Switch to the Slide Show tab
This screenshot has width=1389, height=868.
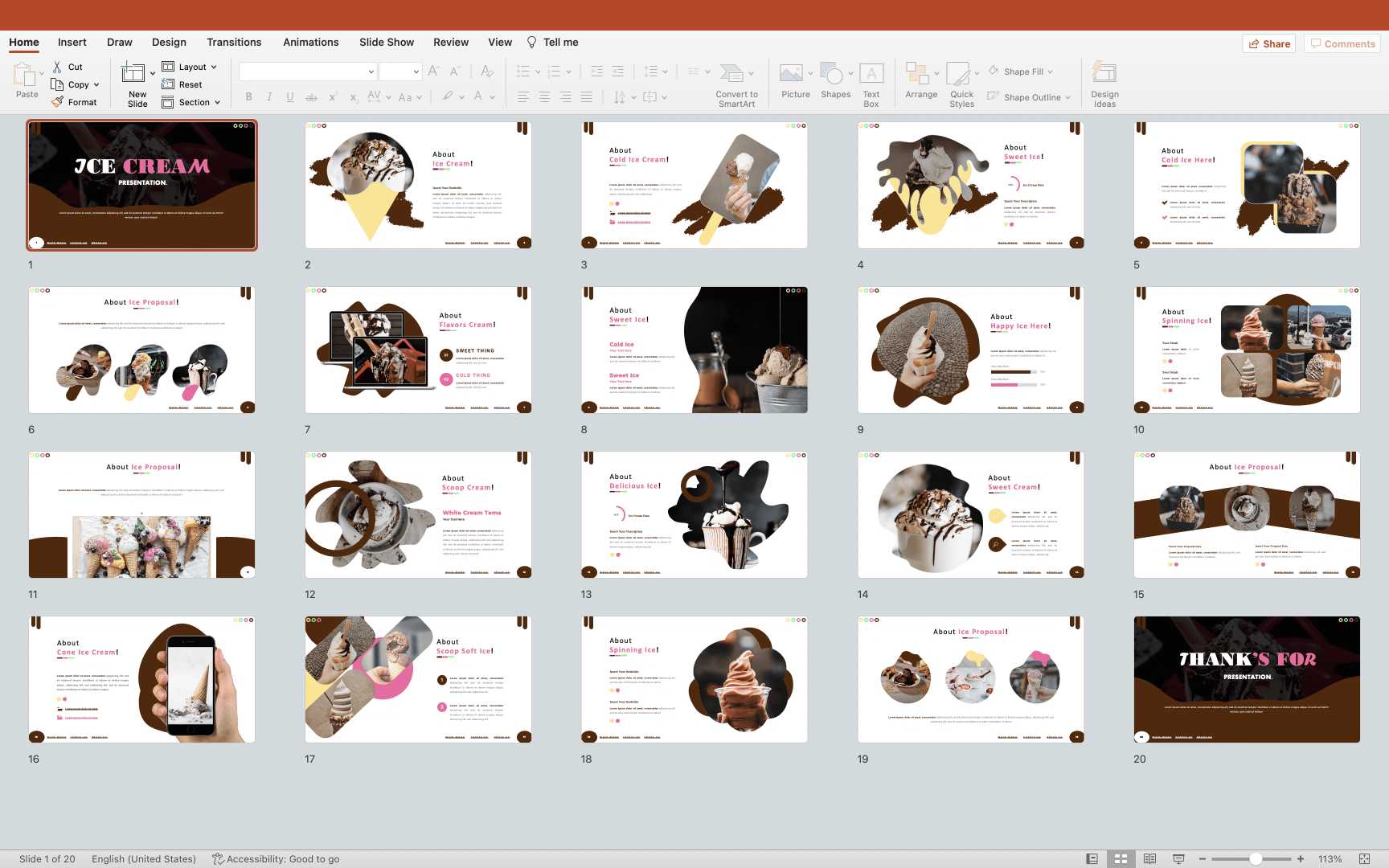[x=386, y=42]
